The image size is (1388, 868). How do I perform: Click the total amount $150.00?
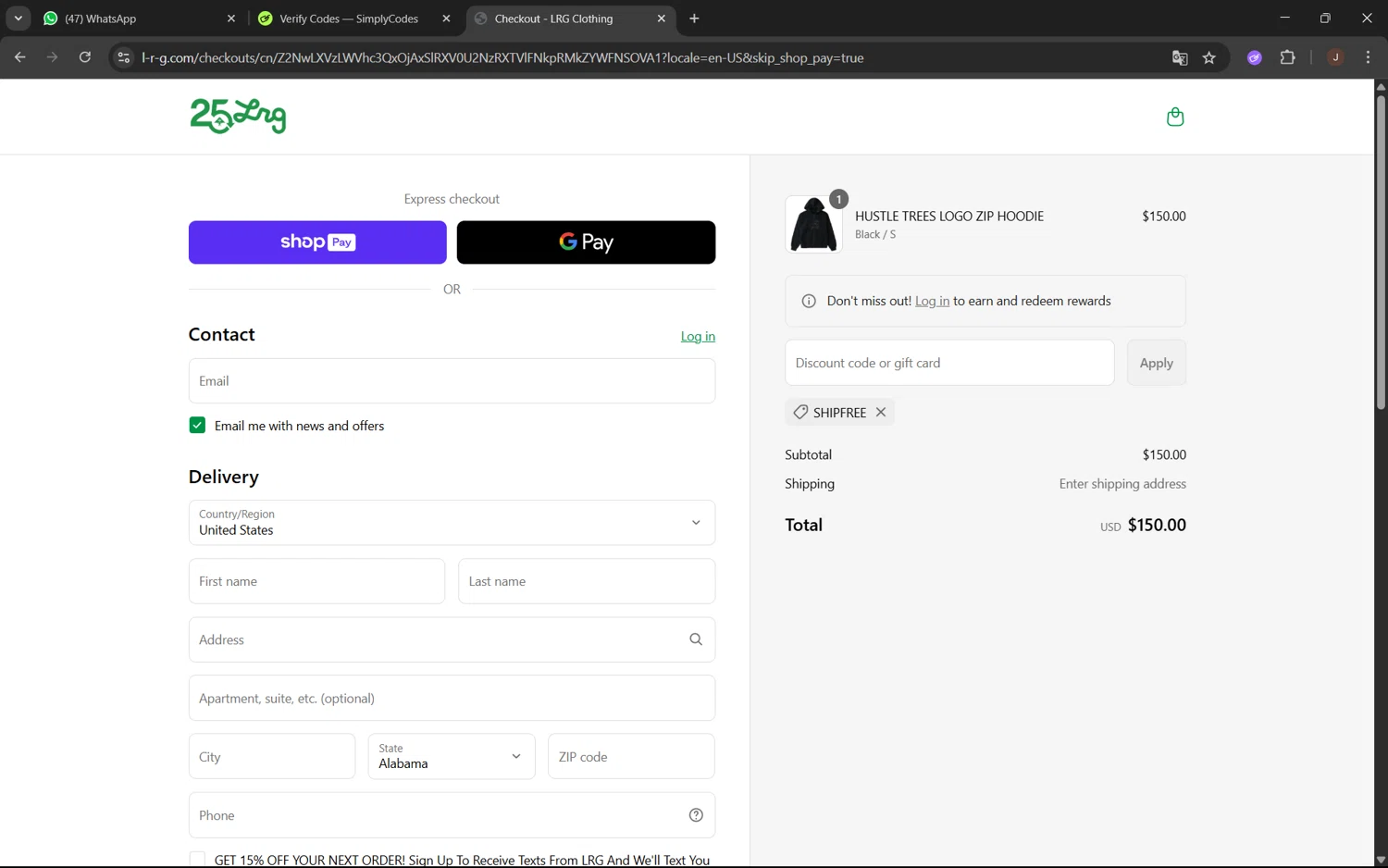coord(1157,525)
